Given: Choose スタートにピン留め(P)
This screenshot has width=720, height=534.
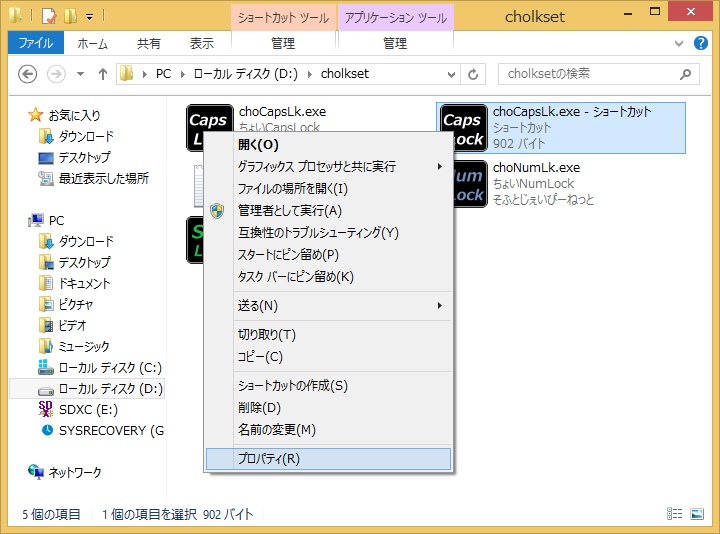Looking at the screenshot, I should 328,254.
